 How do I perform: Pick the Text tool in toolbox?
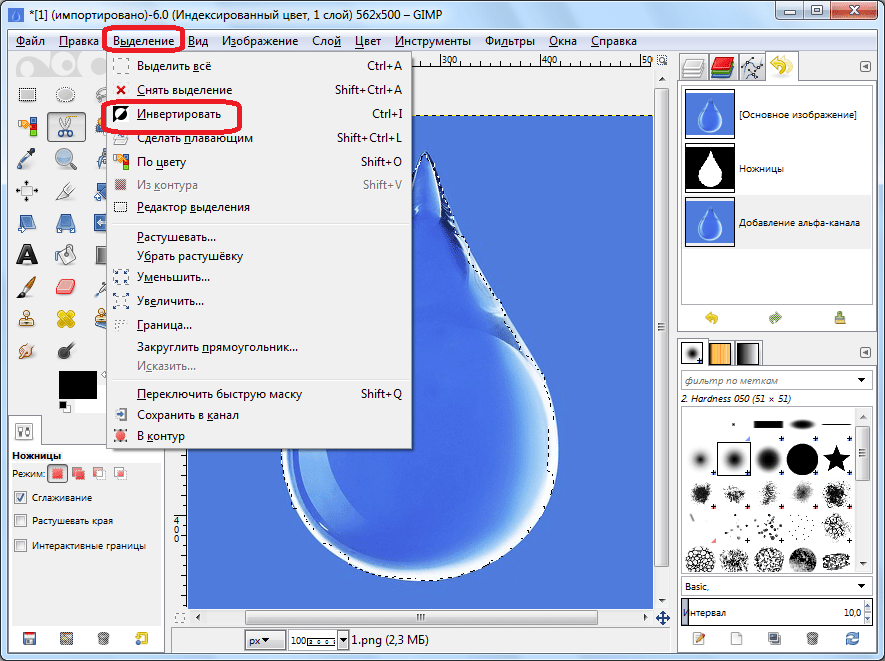pos(27,255)
